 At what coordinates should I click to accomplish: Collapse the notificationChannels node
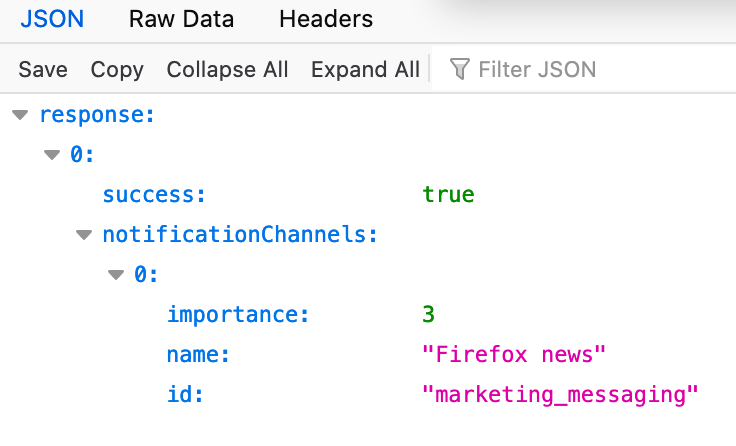(84, 234)
